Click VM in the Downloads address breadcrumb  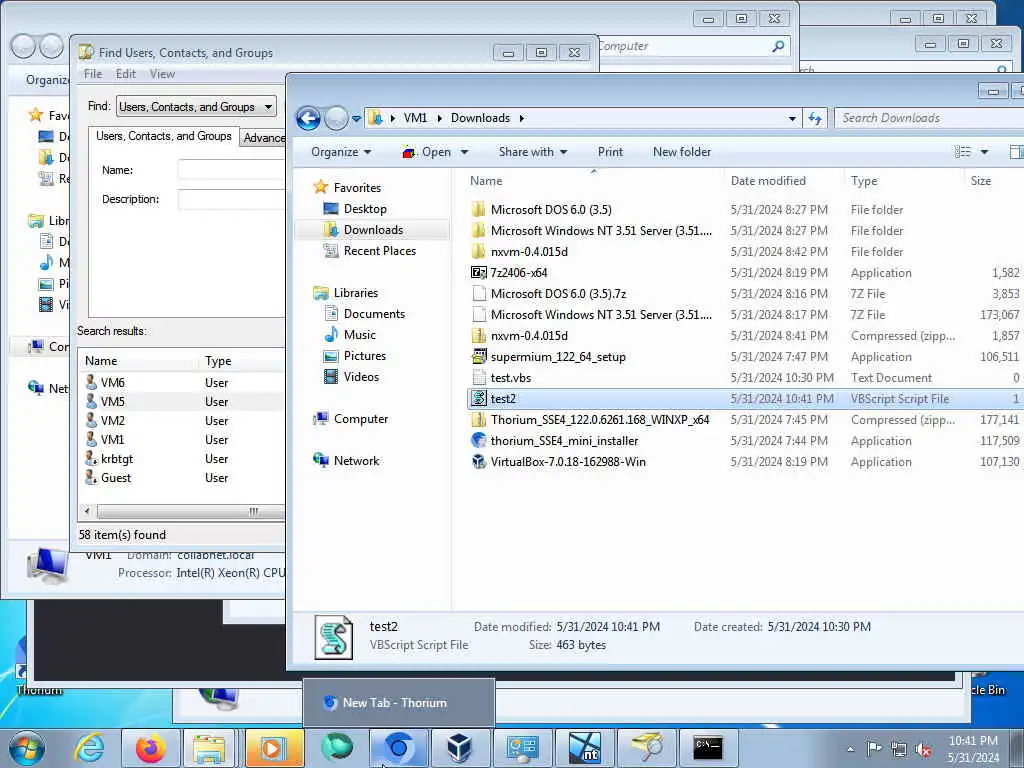click(415, 118)
